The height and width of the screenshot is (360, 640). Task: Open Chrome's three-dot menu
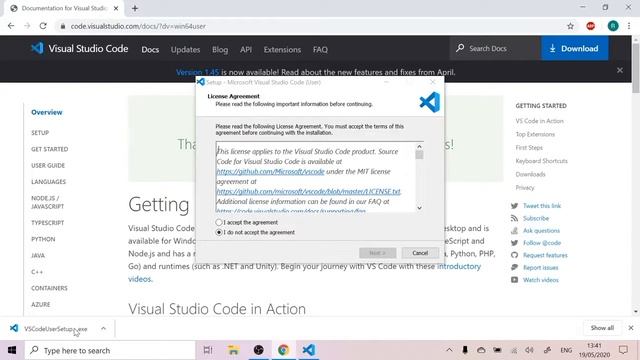pos(629,26)
